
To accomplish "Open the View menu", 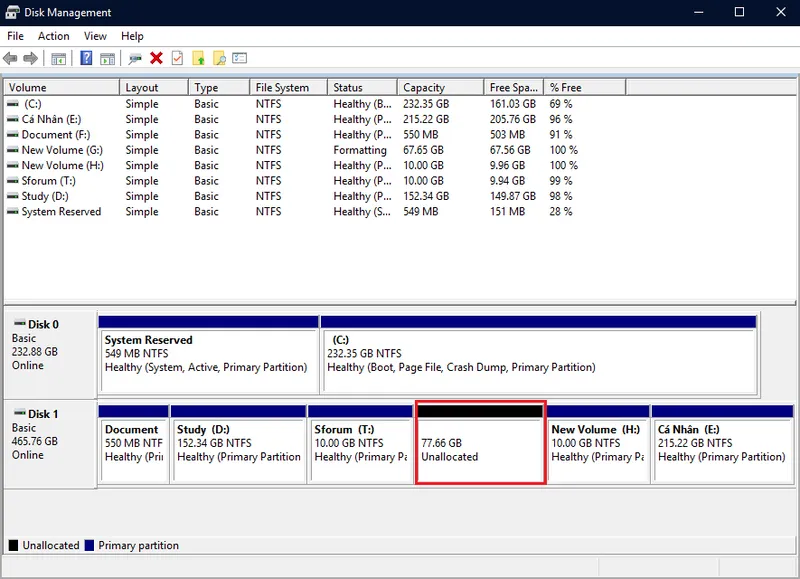I will (95, 36).
